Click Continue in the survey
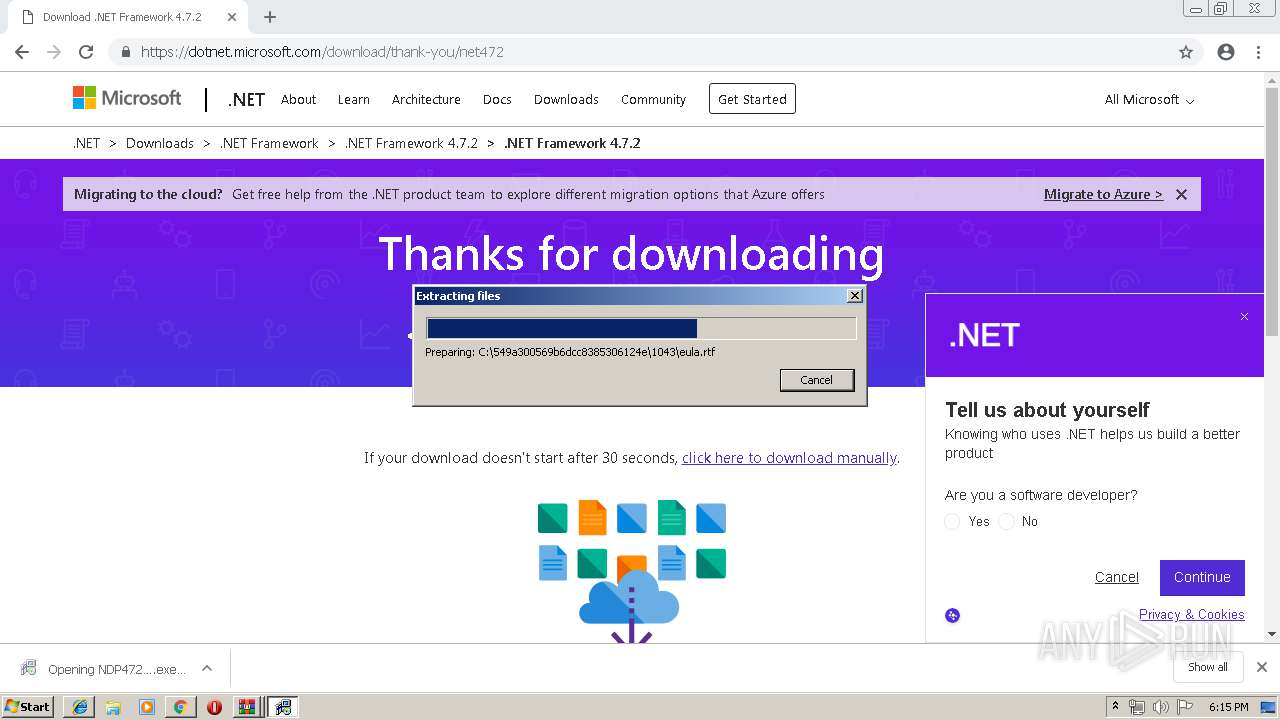Screen dimensions: 1280x720 (x=1202, y=577)
